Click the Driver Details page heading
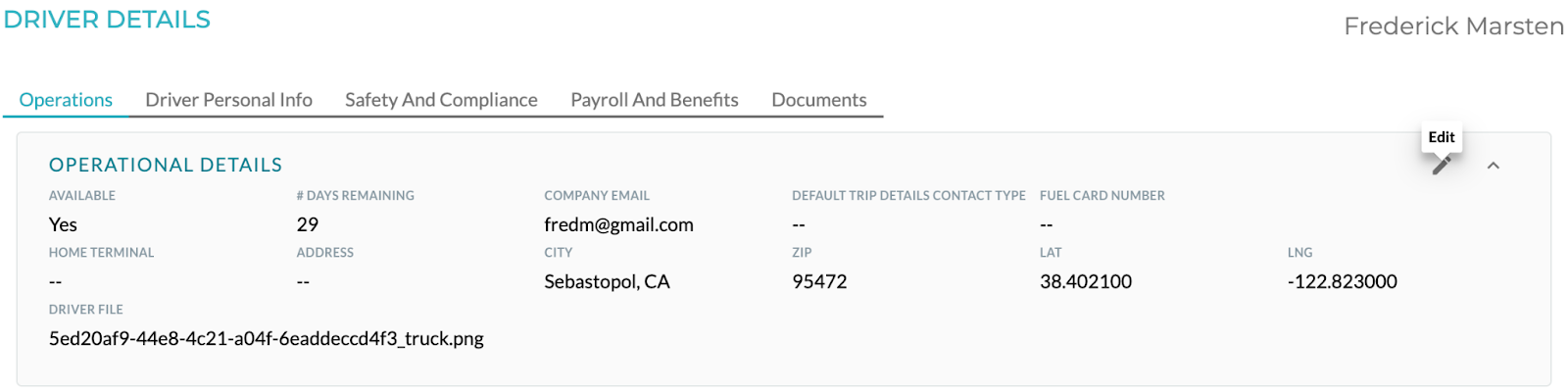Screen dimensions: 1568x392 pyautogui.click(x=107, y=20)
